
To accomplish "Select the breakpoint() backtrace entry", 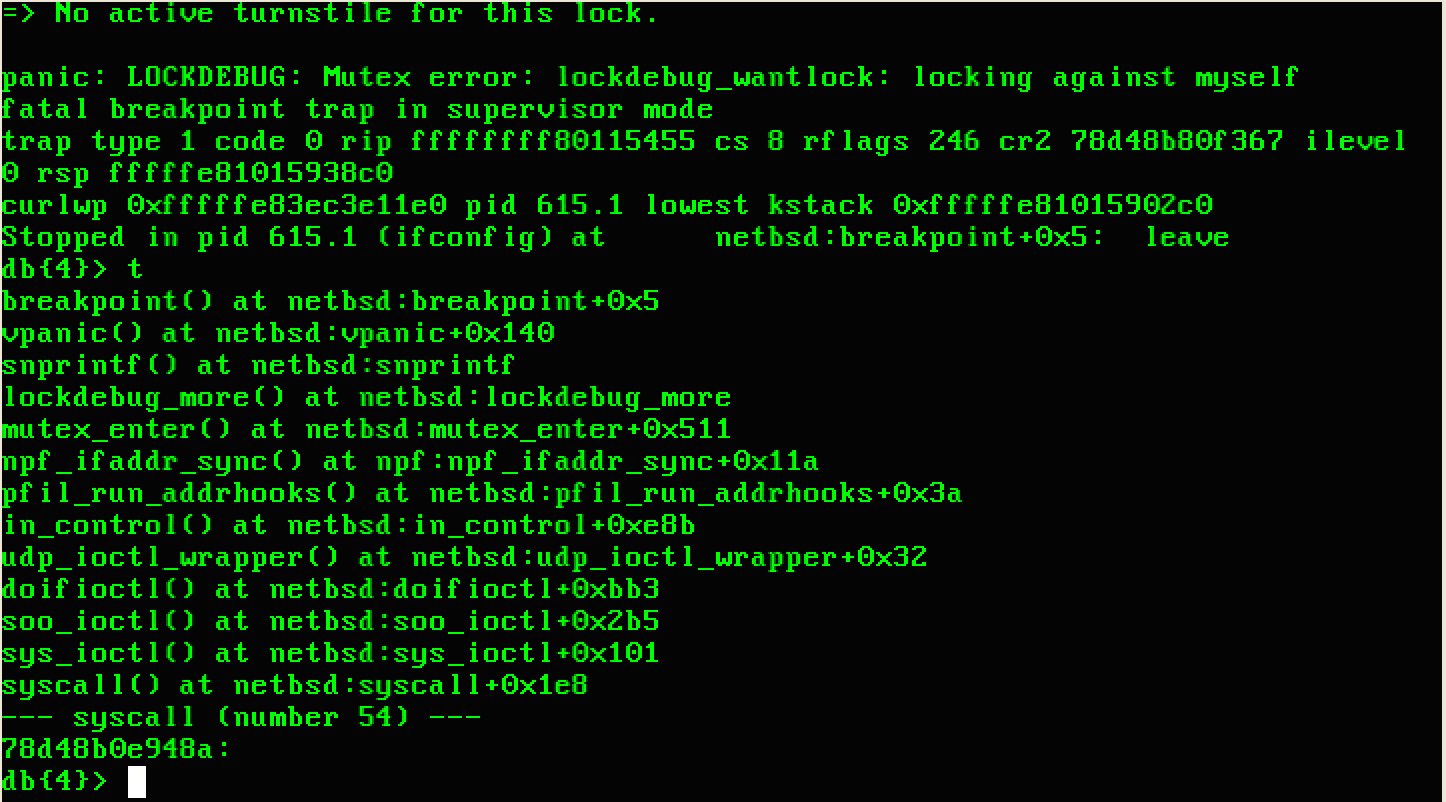I will (x=330, y=301).
